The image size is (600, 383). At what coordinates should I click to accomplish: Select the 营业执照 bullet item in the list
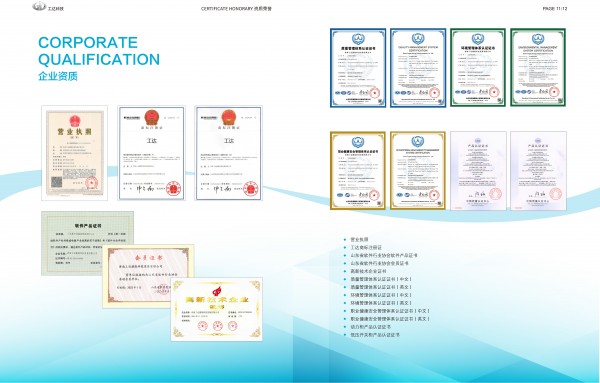[x=359, y=239]
